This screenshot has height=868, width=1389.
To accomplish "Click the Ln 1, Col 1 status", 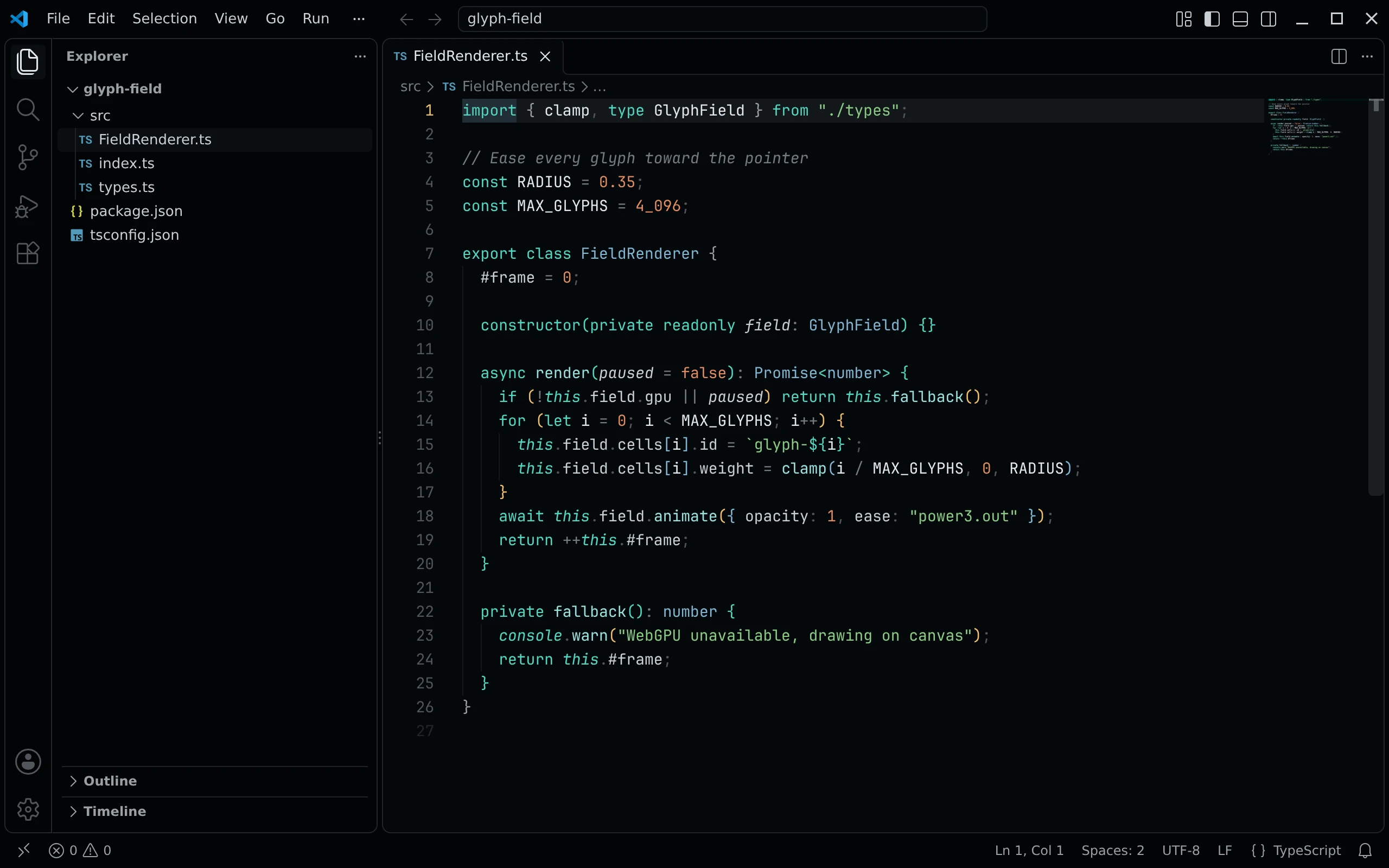I will point(1029,850).
